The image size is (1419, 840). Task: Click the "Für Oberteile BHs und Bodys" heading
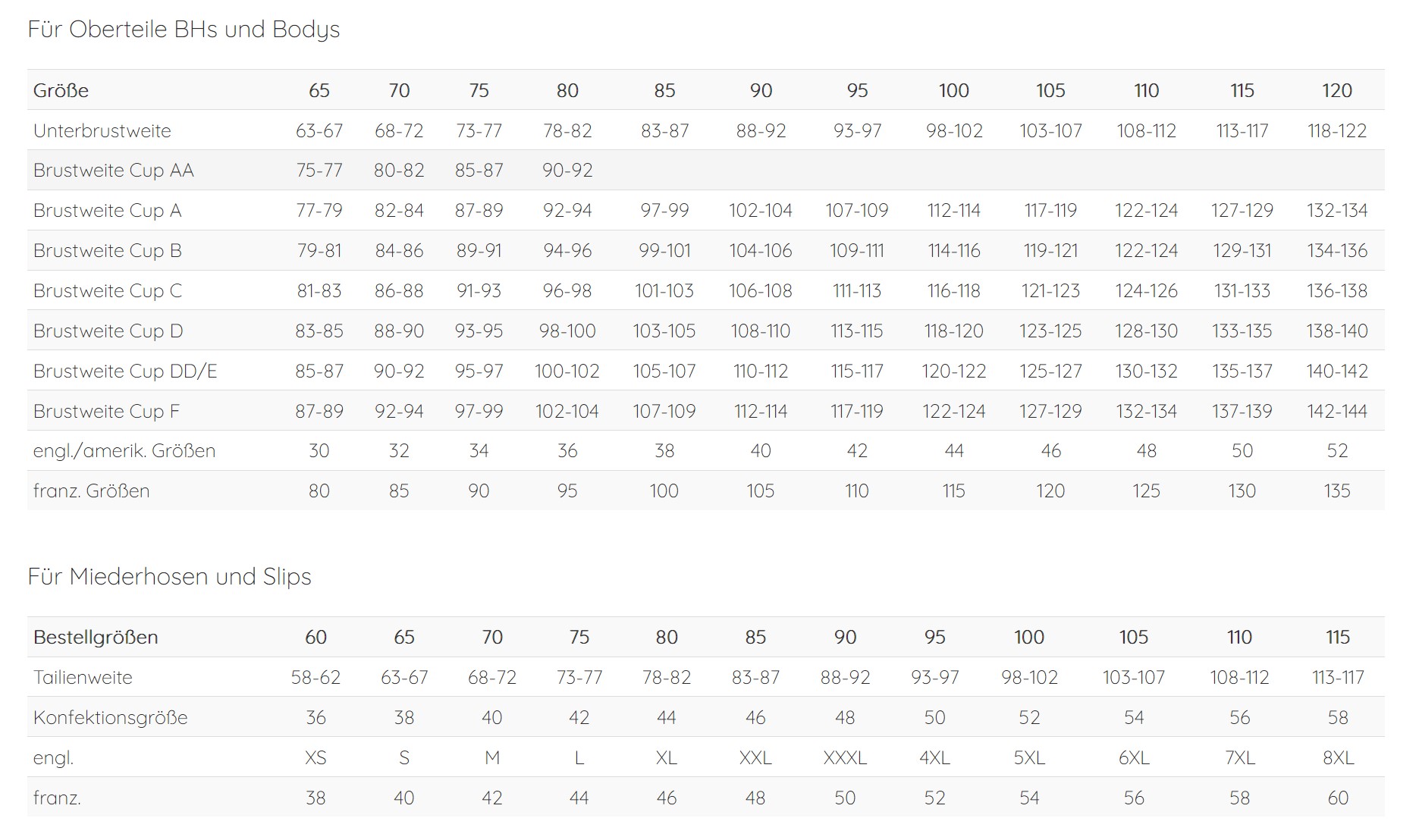pyautogui.click(x=184, y=30)
